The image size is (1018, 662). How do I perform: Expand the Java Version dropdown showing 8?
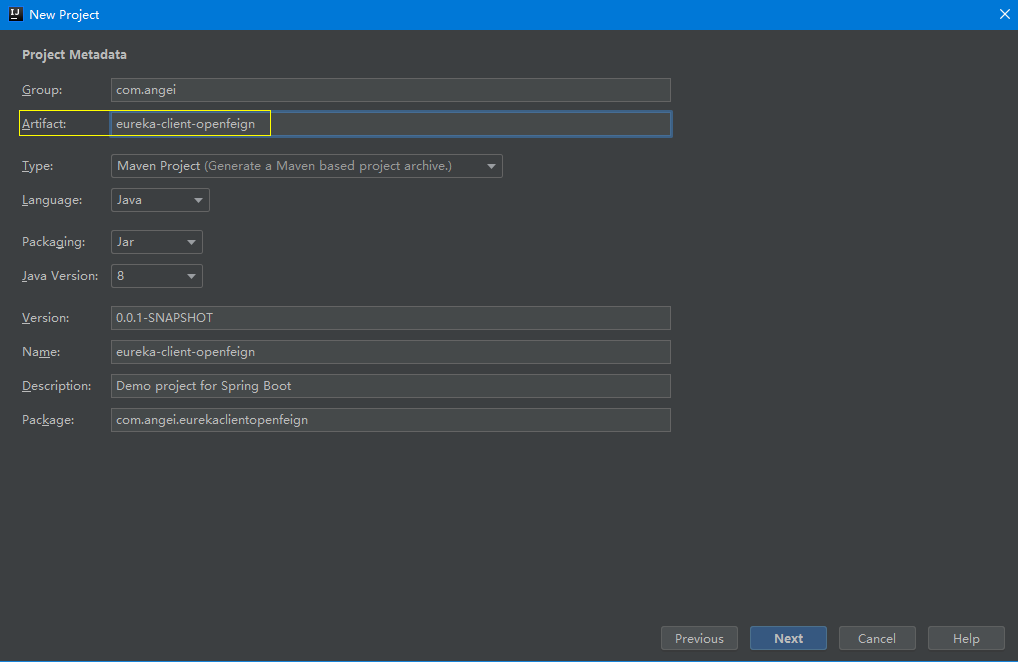coord(157,276)
